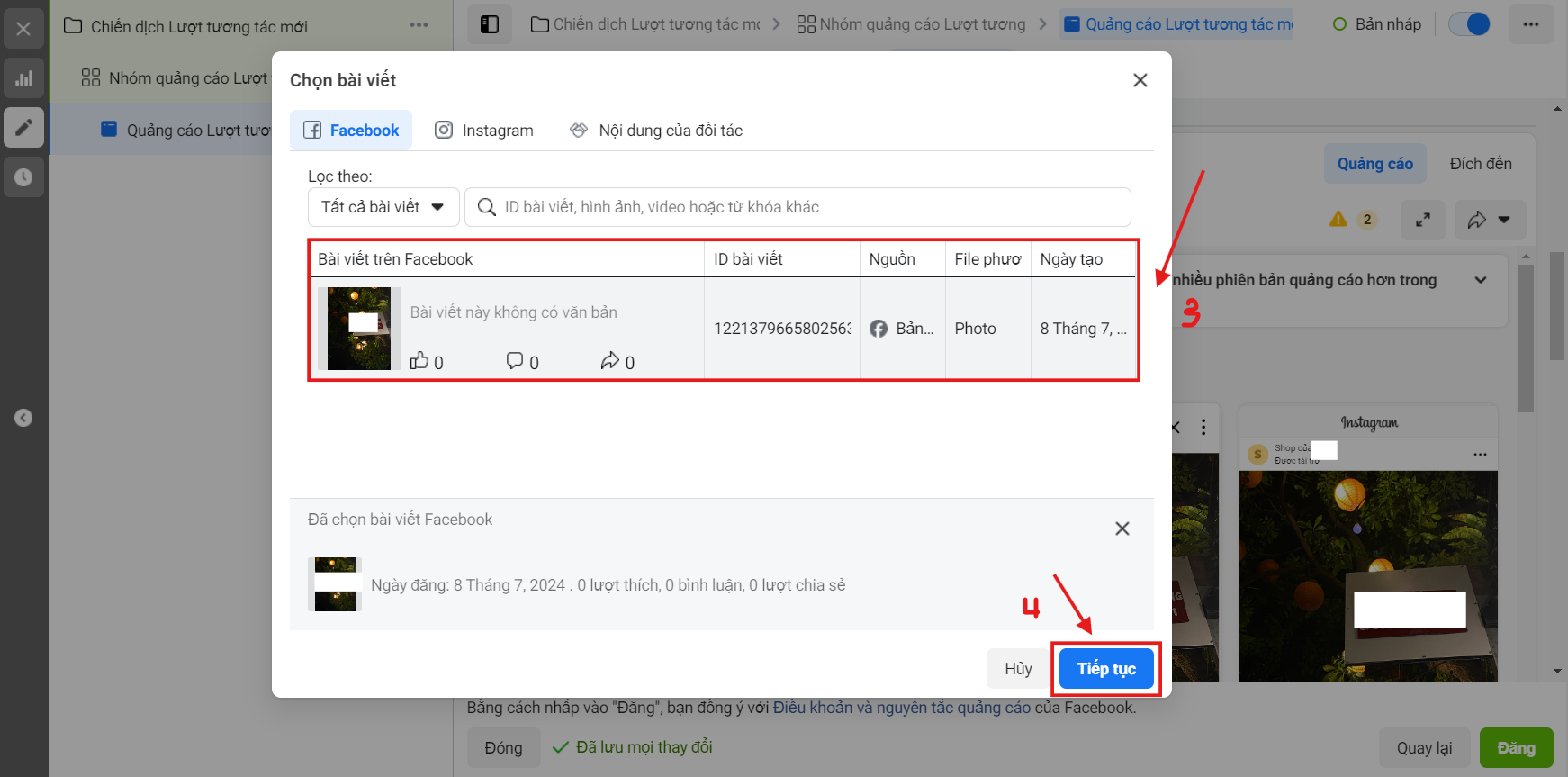The image size is (1568, 777).
Task: Click the Nhóm quảng cáo Lượt tương breadcrumb
Action: point(912,24)
